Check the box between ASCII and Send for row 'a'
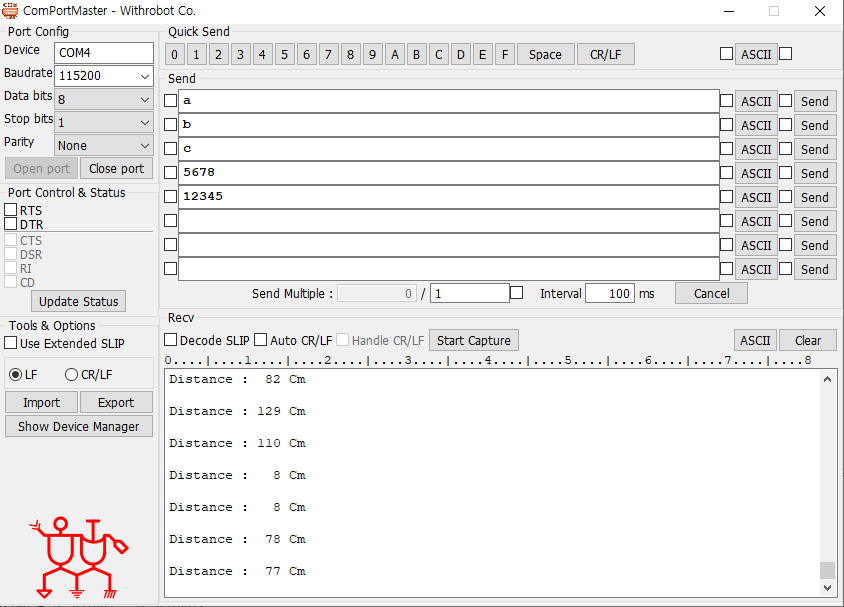 [785, 101]
